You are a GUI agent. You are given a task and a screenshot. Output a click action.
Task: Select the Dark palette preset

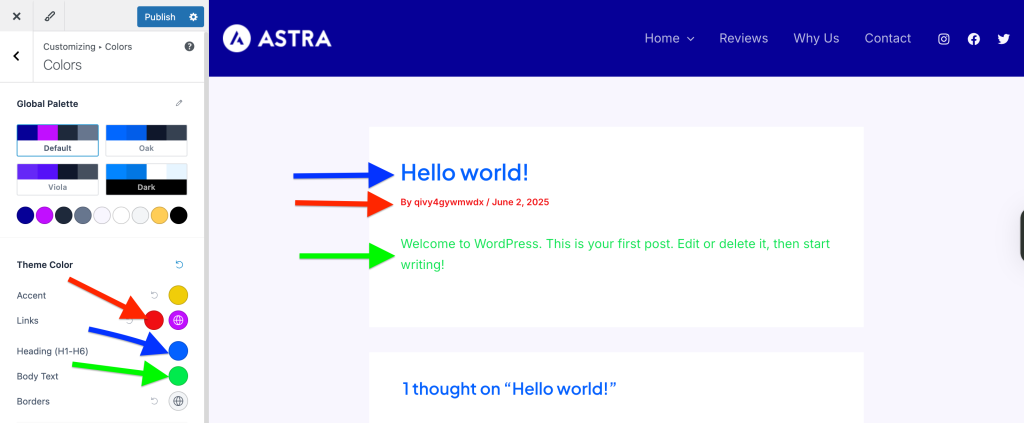[146, 179]
